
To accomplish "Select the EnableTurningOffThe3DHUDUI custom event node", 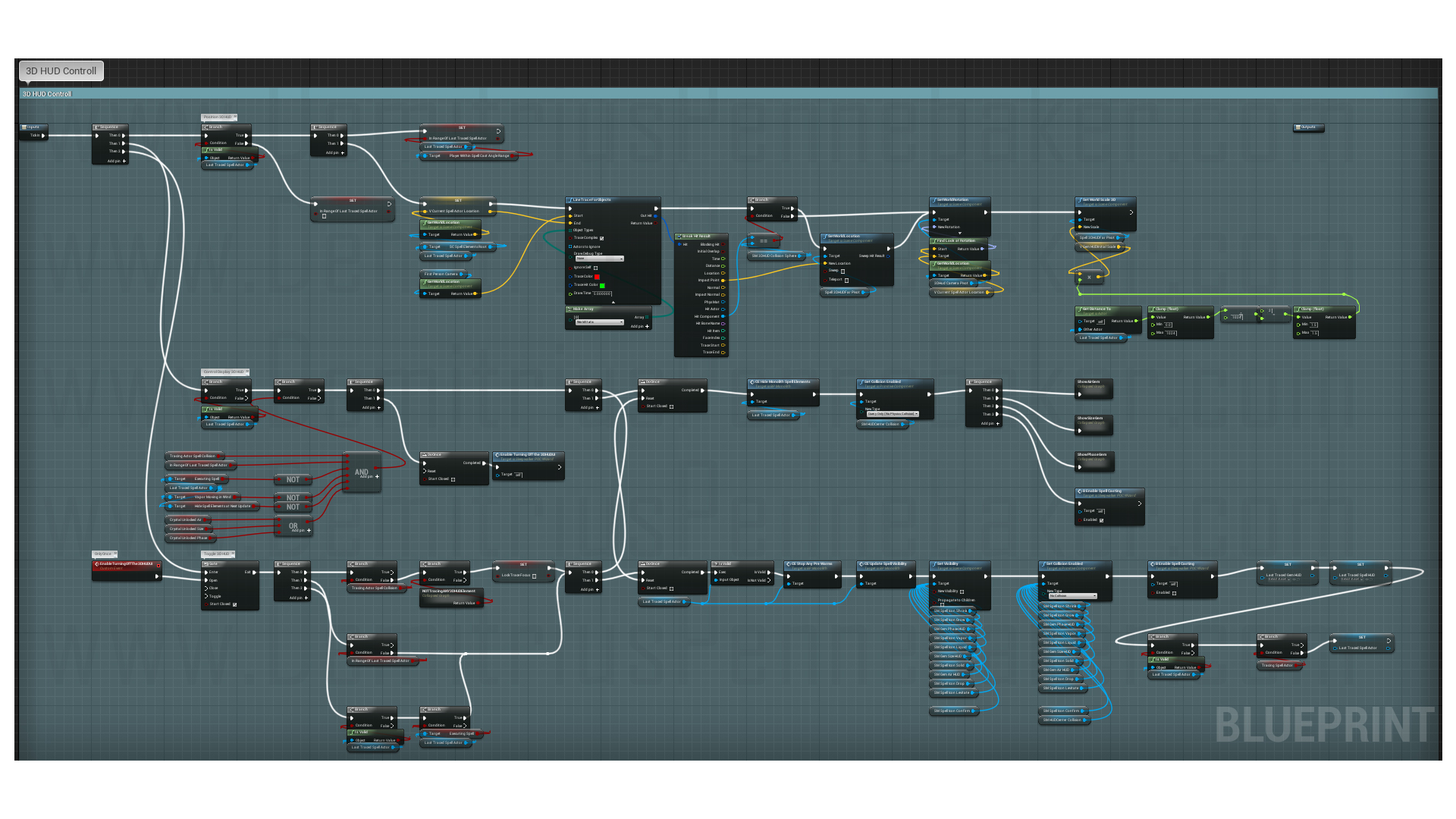I will 127,571.
